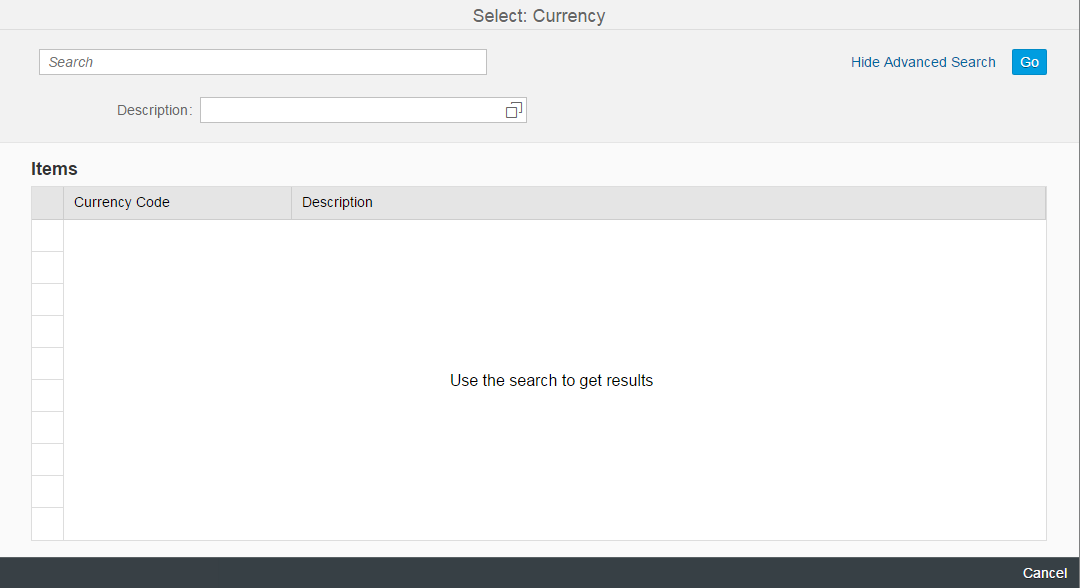Click the "Use the search to get results" message

pos(551,381)
